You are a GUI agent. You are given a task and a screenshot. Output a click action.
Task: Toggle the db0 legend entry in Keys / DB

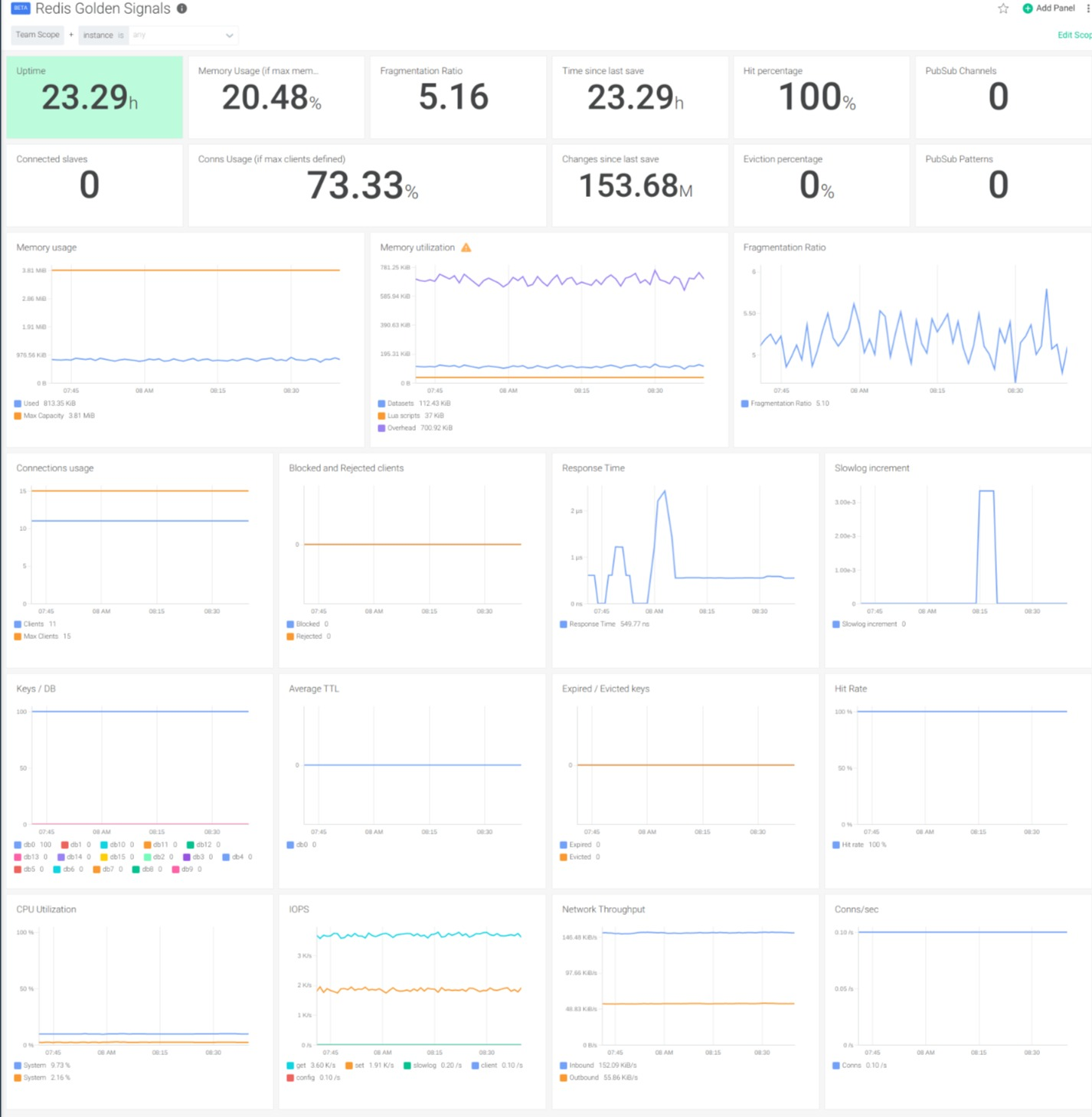point(33,844)
